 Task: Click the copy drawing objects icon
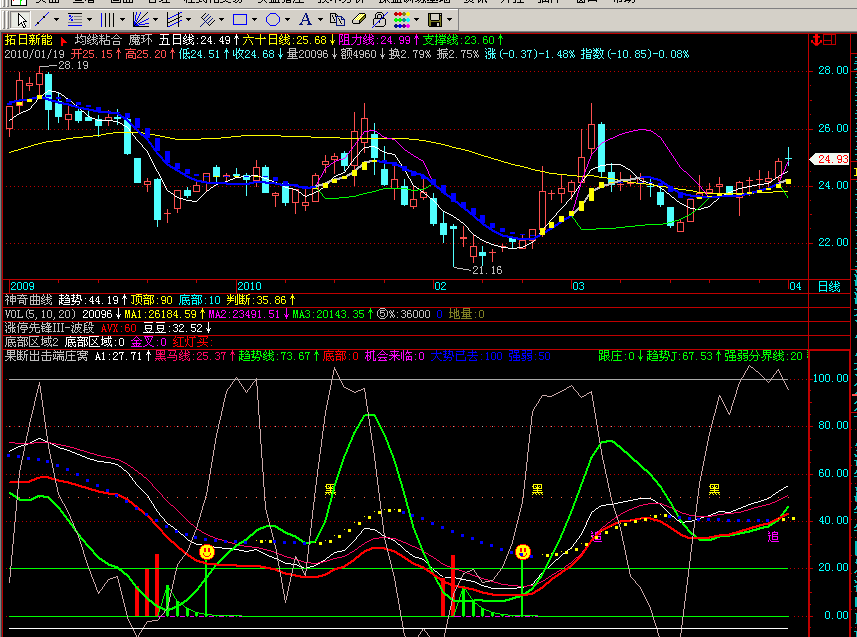pos(337,20)
